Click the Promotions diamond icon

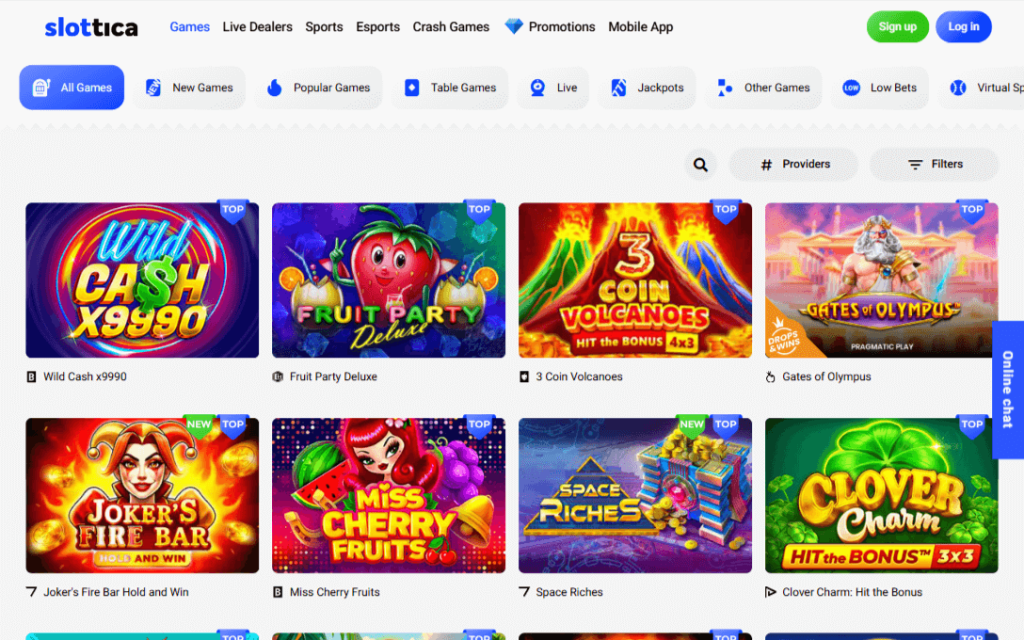[x=514, y=26]
